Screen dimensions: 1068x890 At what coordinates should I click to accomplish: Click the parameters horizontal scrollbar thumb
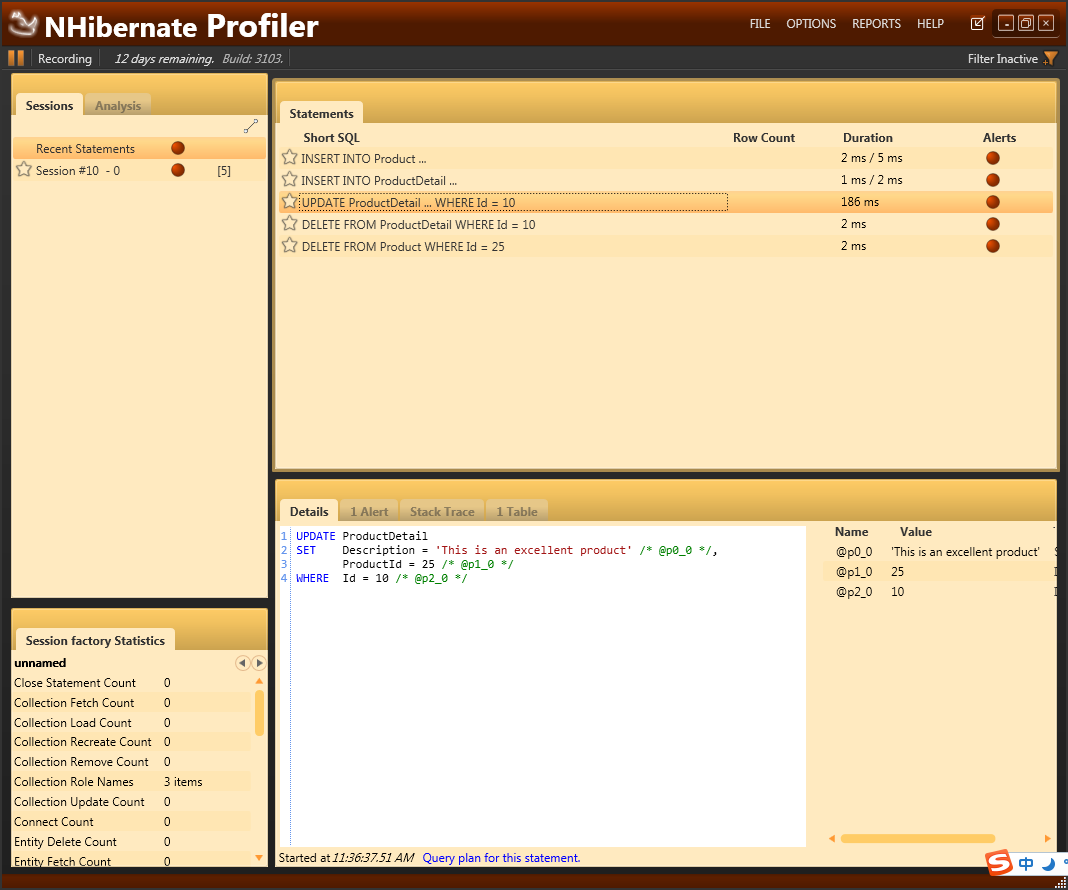[x=917, y=838]
